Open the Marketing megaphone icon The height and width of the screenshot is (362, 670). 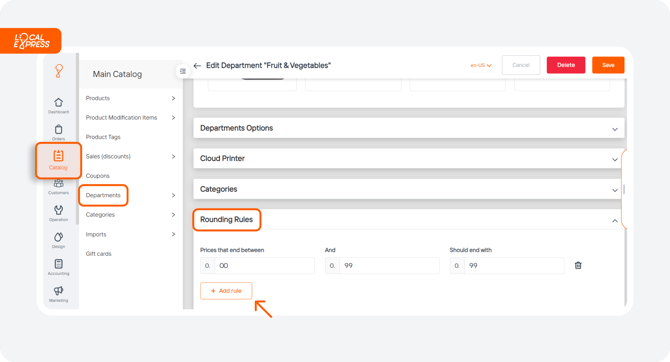click(59, 291)
